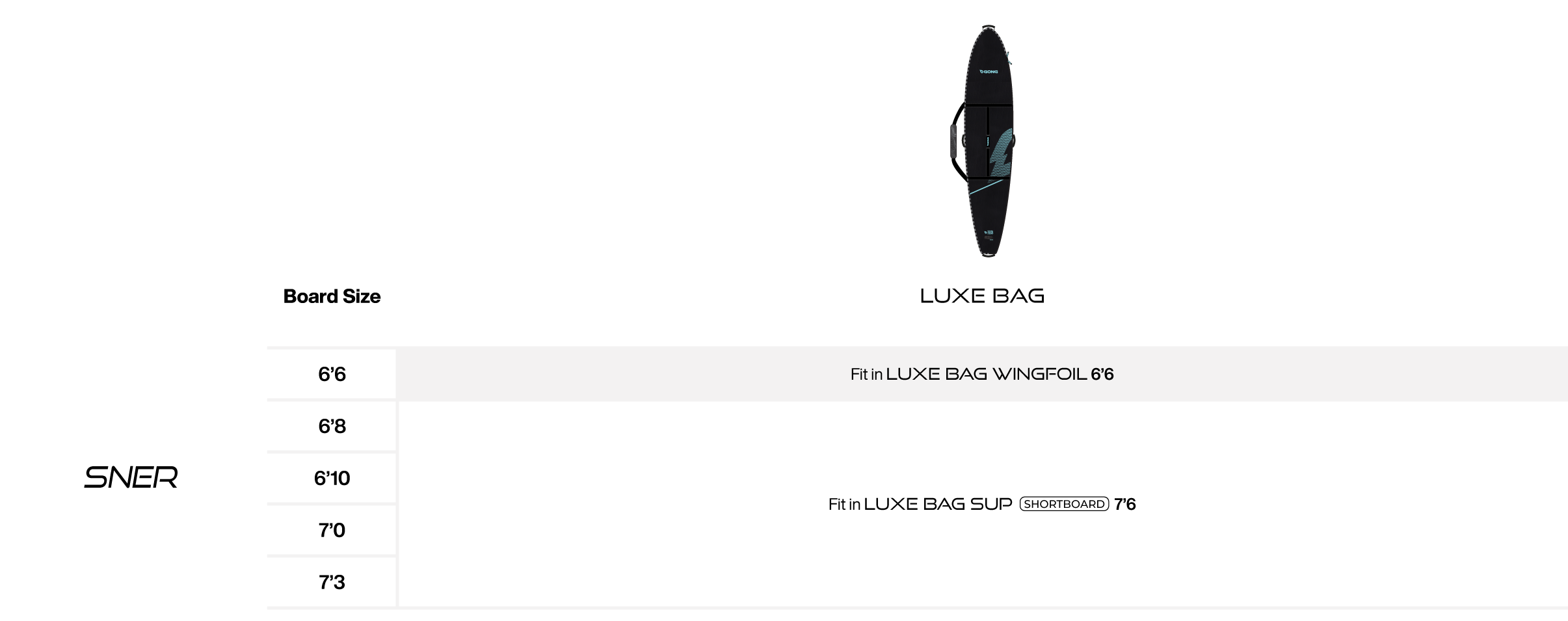Click the Board Size column header
The width and height of the screenshot is (1568, 621).
click(x=332, y=297)
